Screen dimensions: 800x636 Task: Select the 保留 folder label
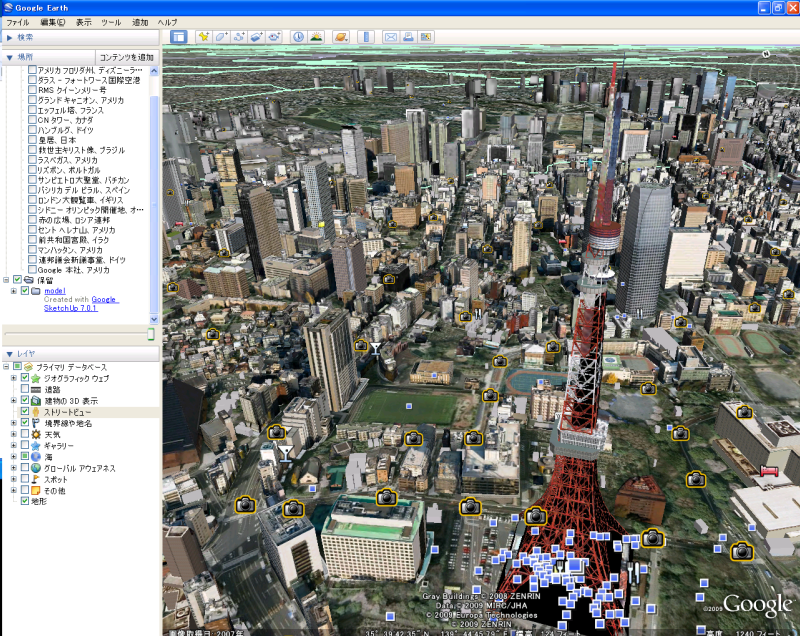click(x=45, y=280)
